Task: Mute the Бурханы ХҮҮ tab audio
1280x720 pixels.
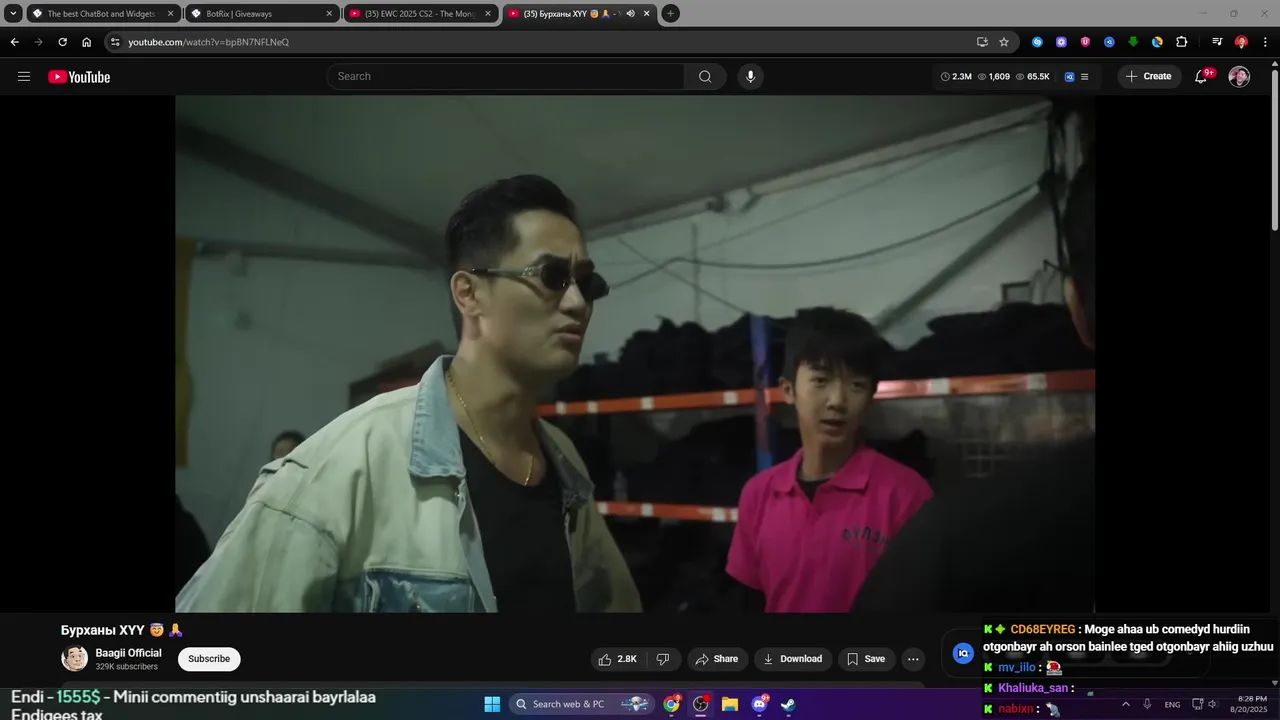Action: pos(630,14)
